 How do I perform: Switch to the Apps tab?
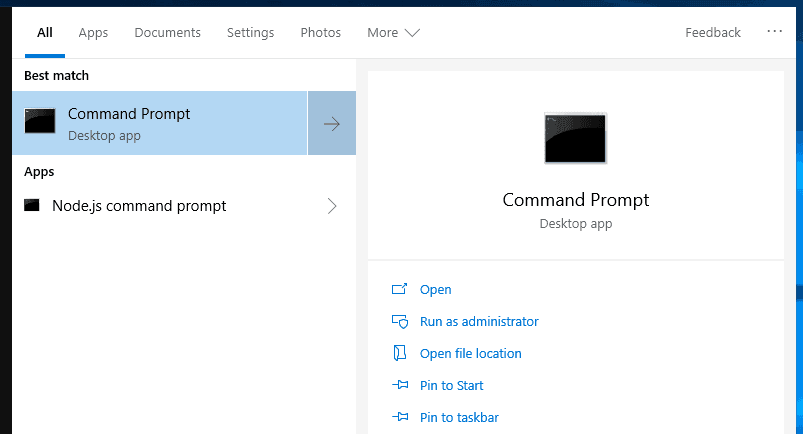tap(93, 33)
